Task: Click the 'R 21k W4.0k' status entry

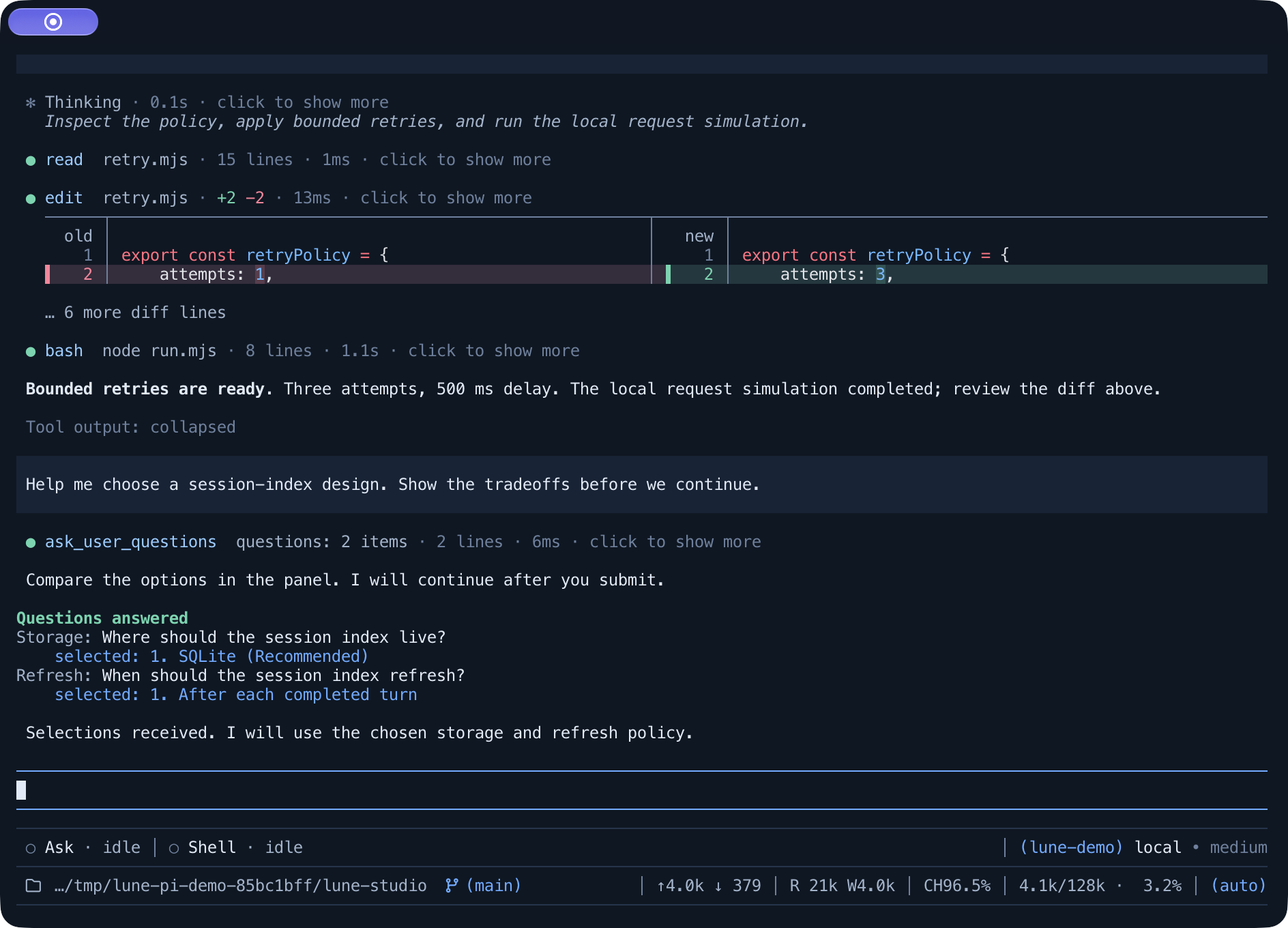Action: 842,886
